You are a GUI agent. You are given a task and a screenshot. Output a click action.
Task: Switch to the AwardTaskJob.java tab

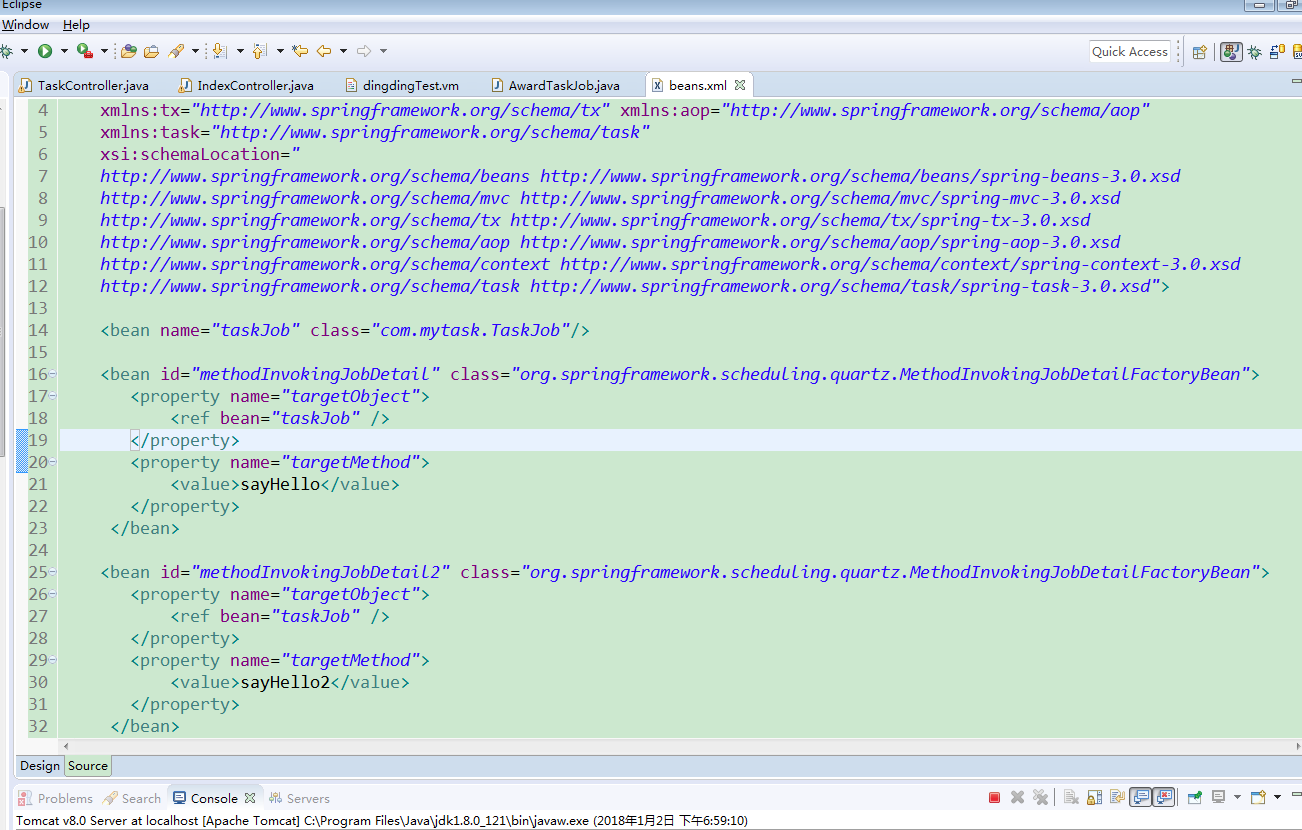coord(564,86)
